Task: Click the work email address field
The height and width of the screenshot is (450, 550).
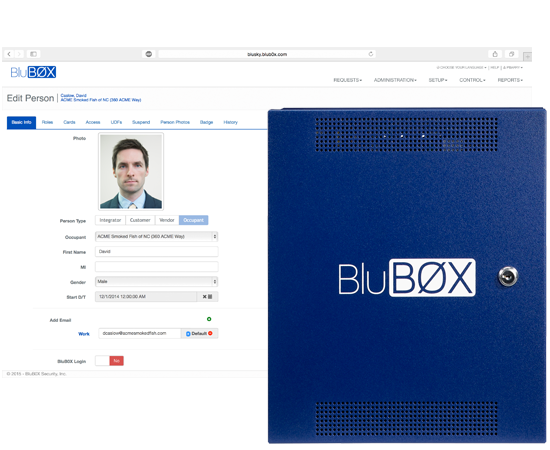Action: click(x=140, y=333)
